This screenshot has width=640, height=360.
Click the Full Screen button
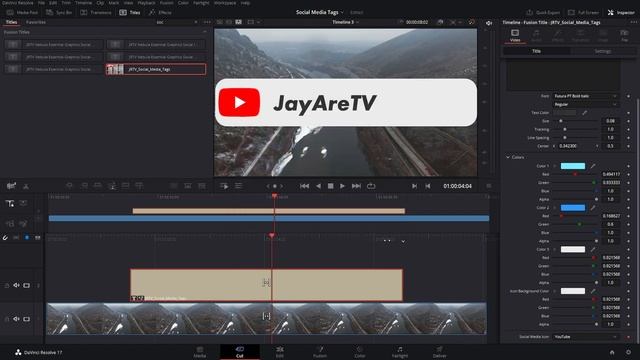coord(583,13)
